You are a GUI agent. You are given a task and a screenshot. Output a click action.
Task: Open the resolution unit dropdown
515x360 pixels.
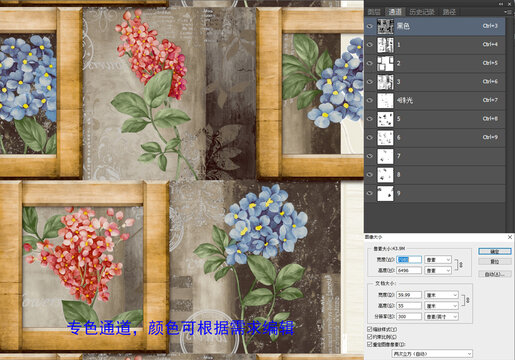click(441, 316)
